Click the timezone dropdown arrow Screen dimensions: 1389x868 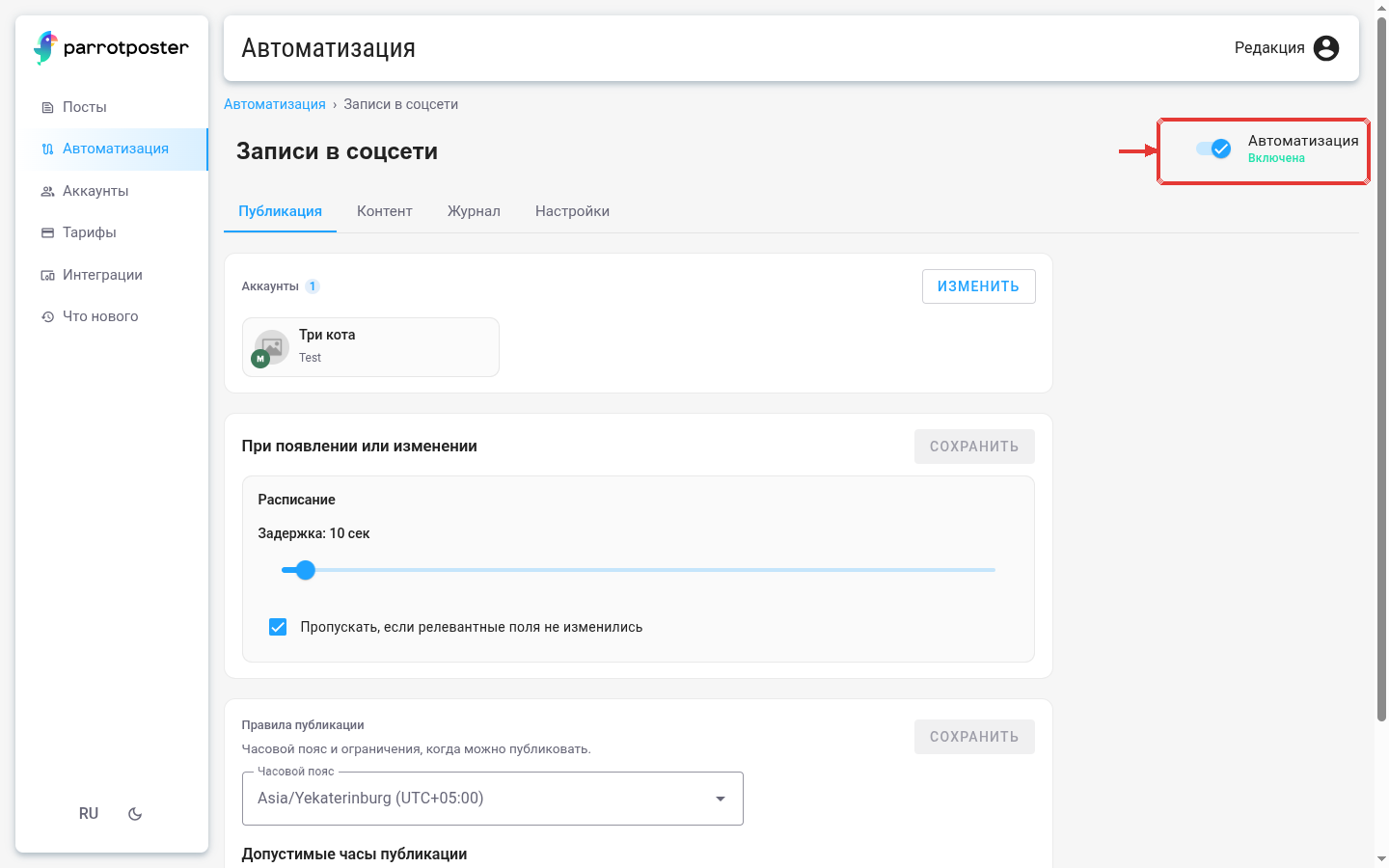click(721, 799)
